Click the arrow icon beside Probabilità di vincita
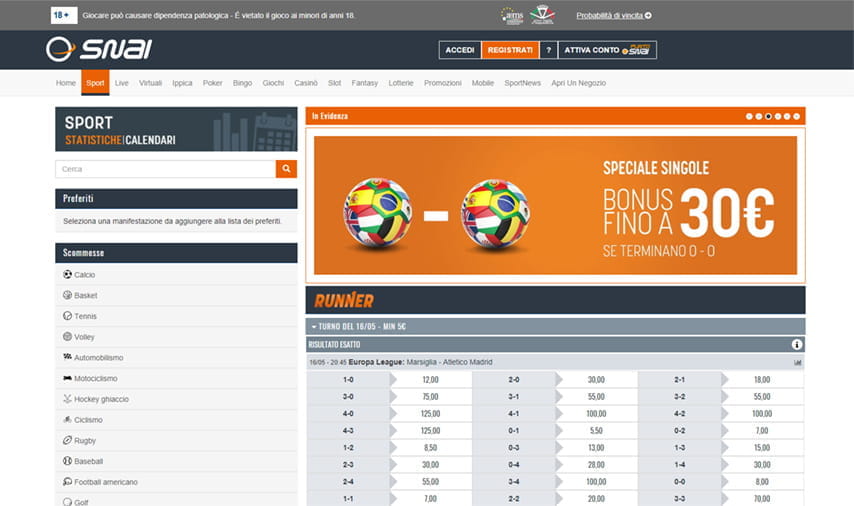The image size is (854, 506). point(648,15)
